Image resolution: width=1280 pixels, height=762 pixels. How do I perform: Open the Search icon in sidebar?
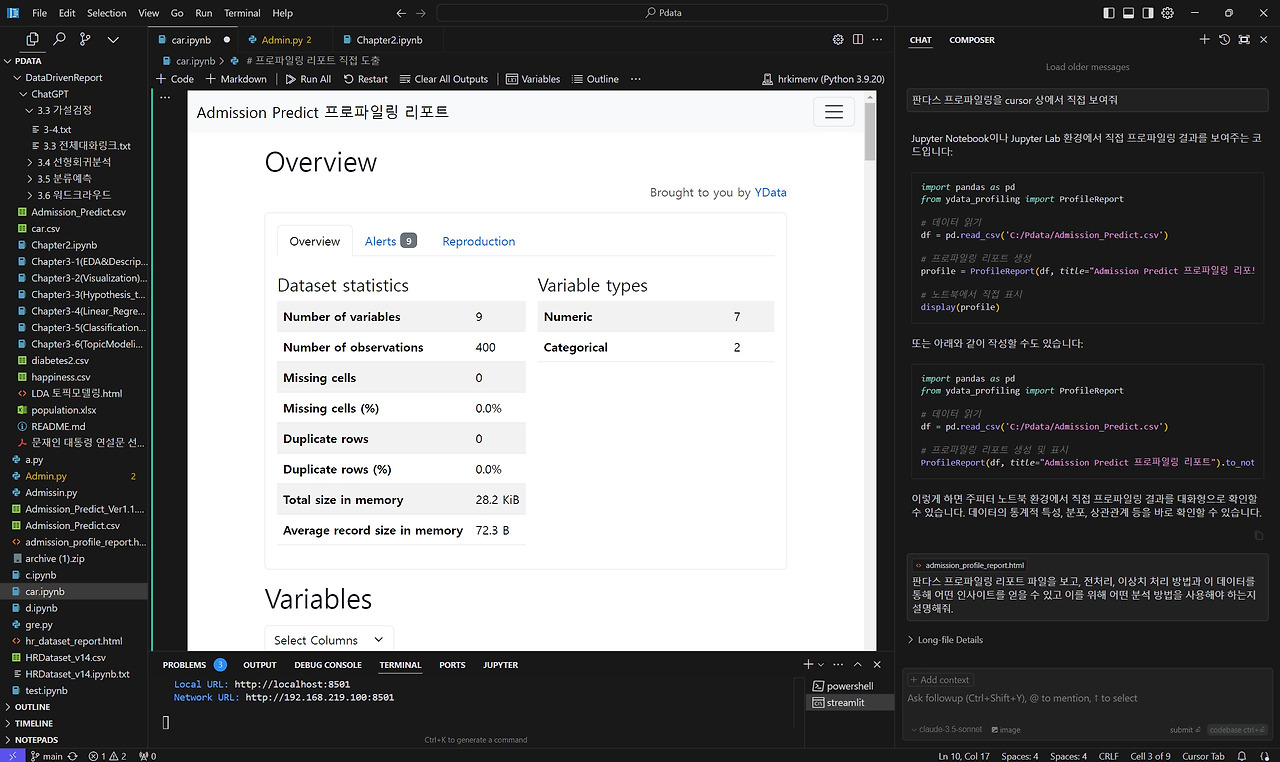tap(59, 40)
